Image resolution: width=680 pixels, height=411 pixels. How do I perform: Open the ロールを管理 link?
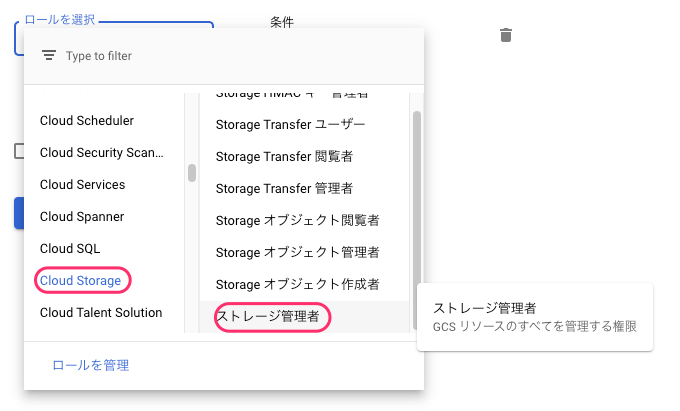(91, 365)
